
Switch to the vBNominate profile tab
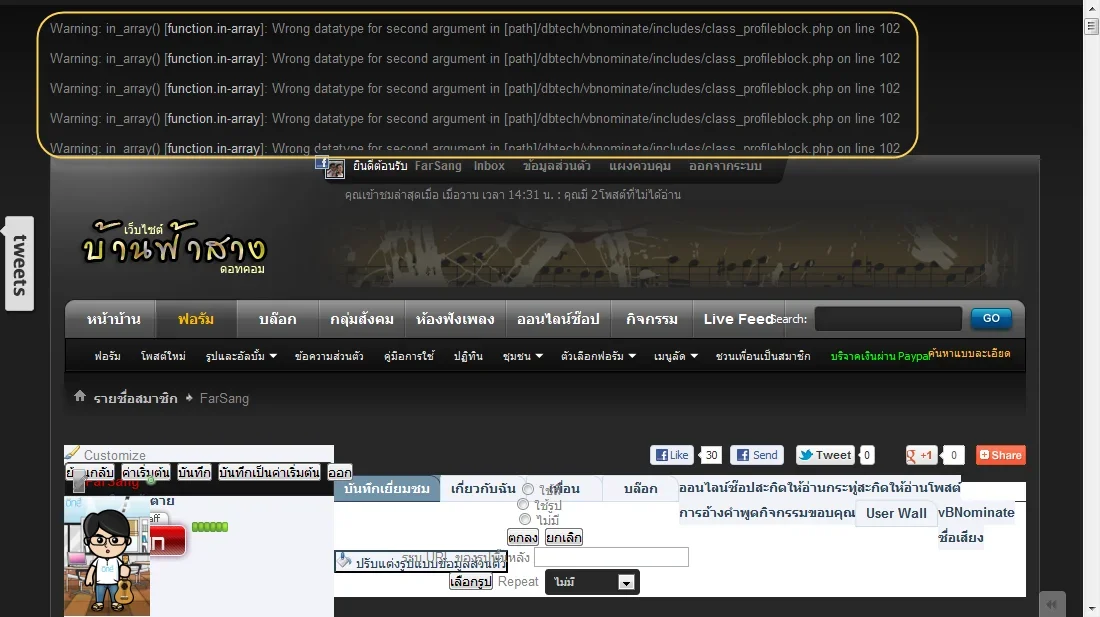(976, 513)
